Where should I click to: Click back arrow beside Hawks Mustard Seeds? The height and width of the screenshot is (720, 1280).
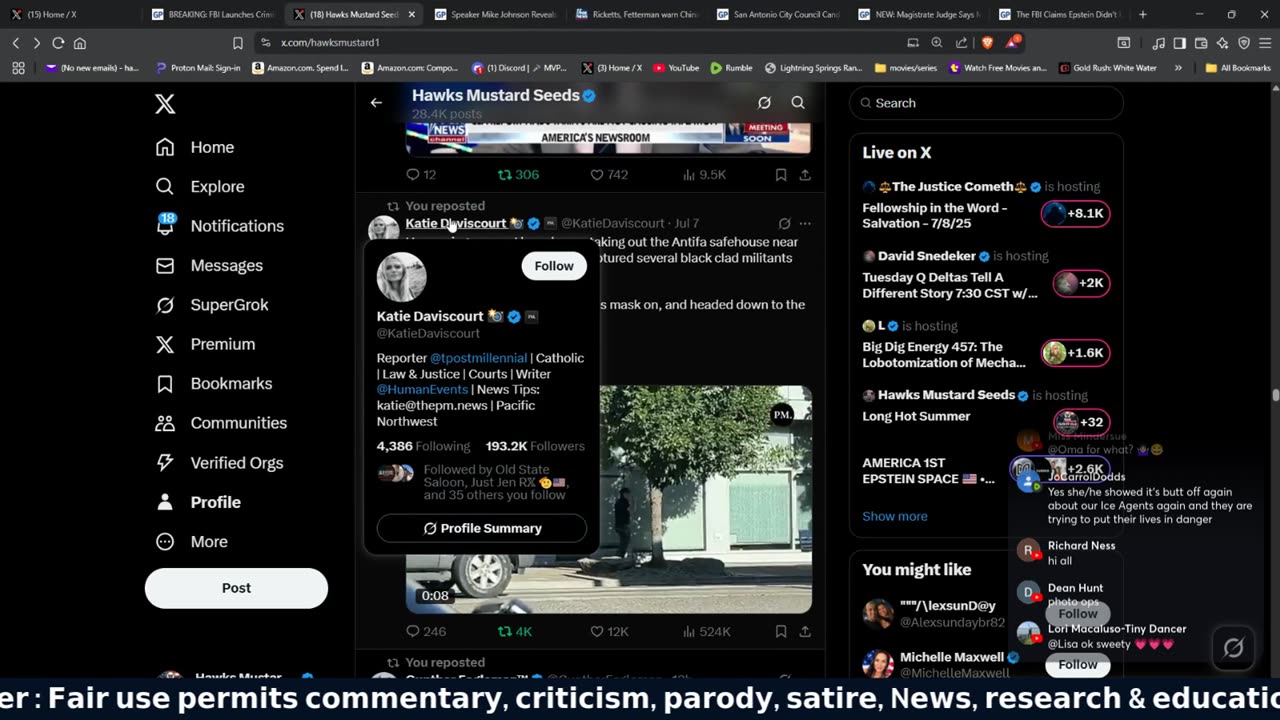[x=376, y=102]
